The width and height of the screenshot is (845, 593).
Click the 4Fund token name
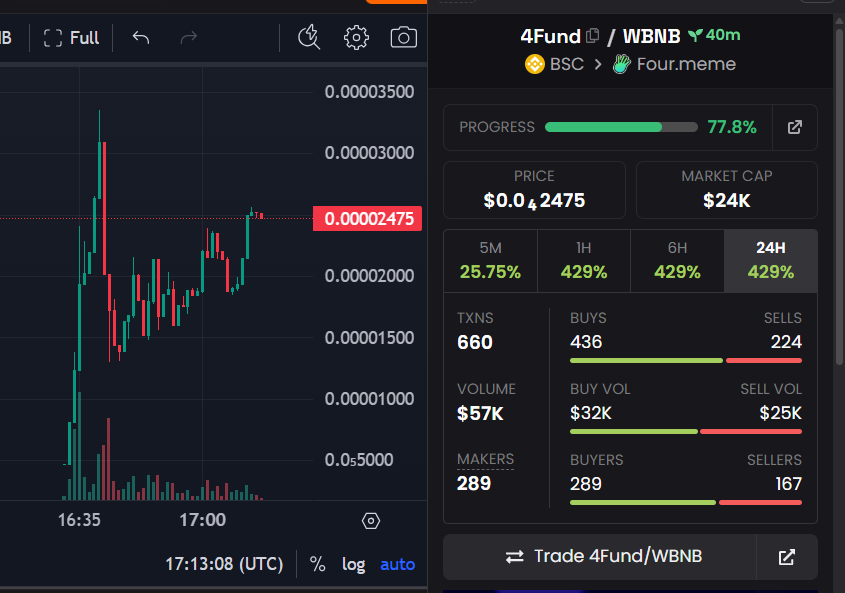click(550, 36)
